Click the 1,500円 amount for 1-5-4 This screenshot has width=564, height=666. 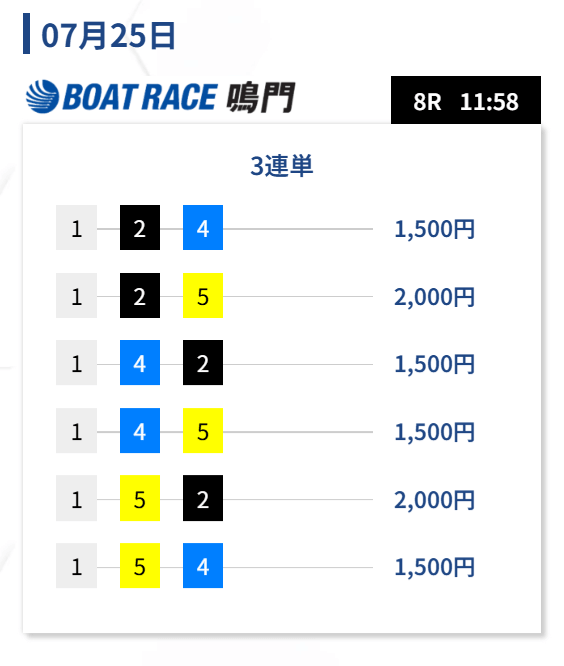pyautogui.click(x=434, y=567)
